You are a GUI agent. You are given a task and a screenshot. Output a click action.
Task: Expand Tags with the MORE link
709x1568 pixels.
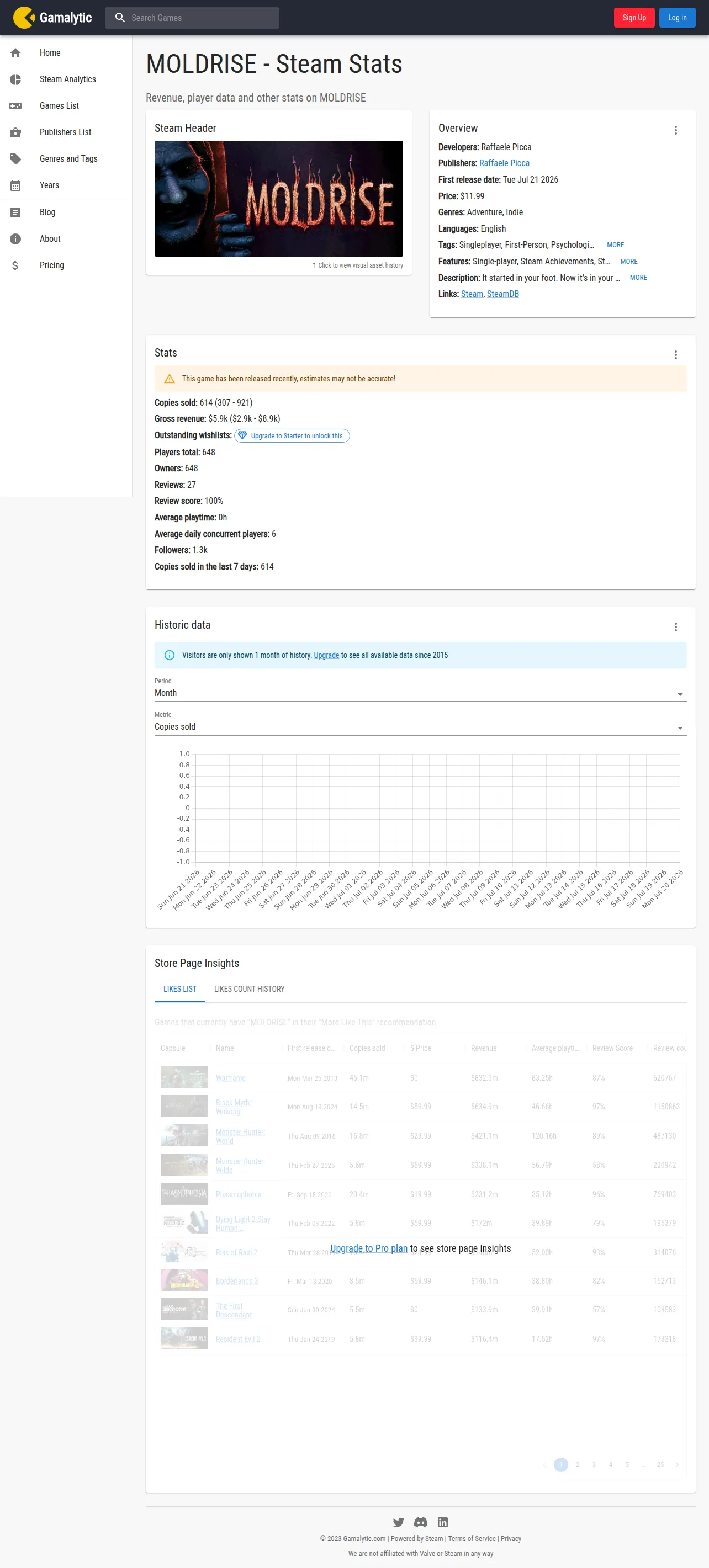(615, 245)
